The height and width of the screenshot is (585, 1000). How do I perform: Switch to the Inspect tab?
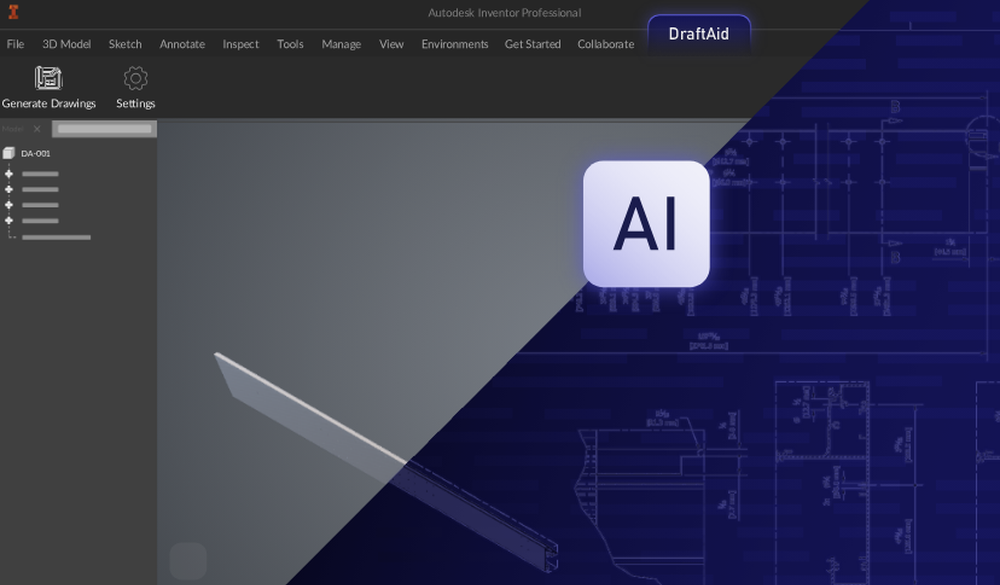click(240, 44)
